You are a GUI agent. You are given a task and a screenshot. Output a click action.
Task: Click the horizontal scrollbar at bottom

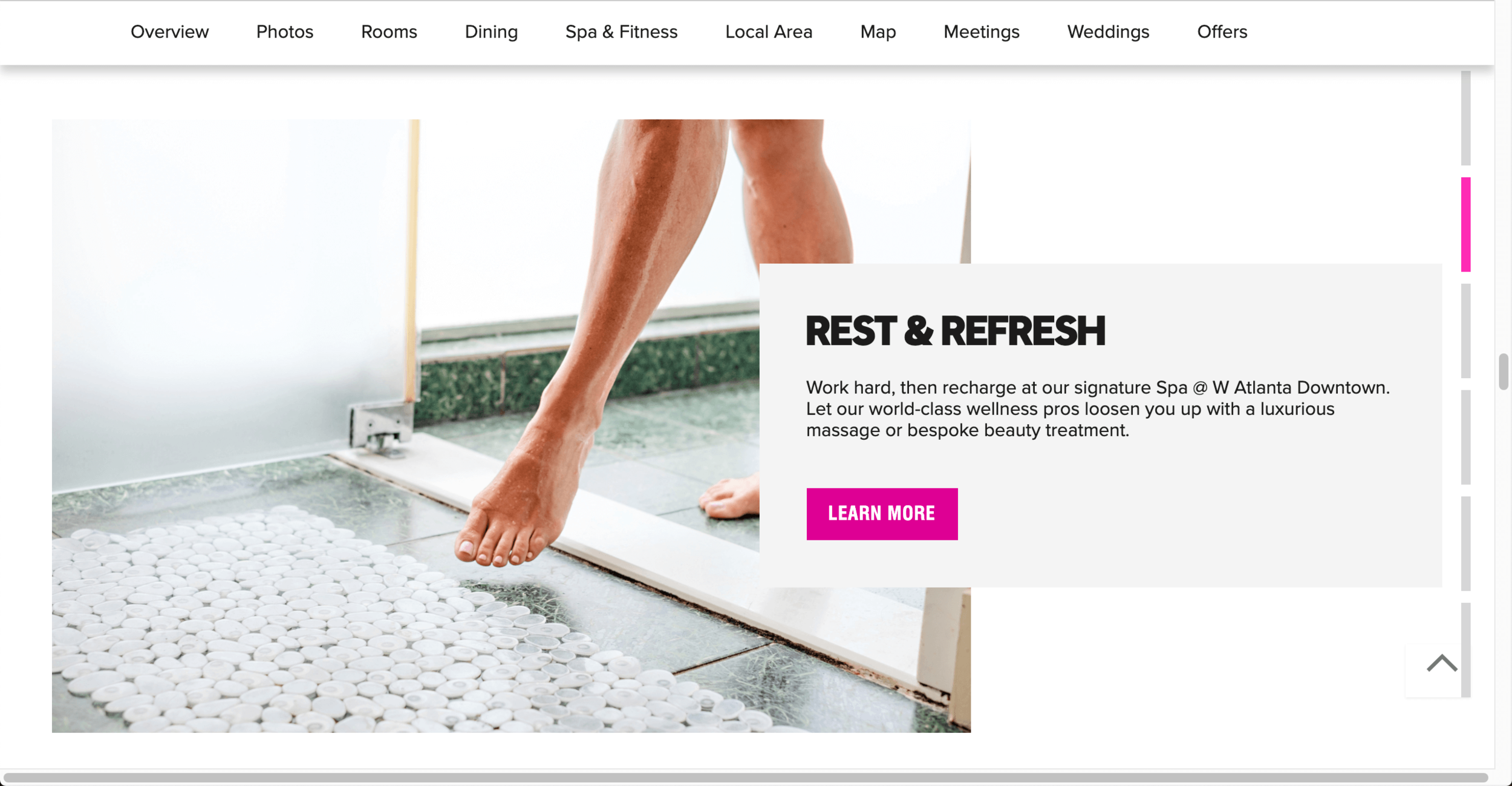[745, 777]
